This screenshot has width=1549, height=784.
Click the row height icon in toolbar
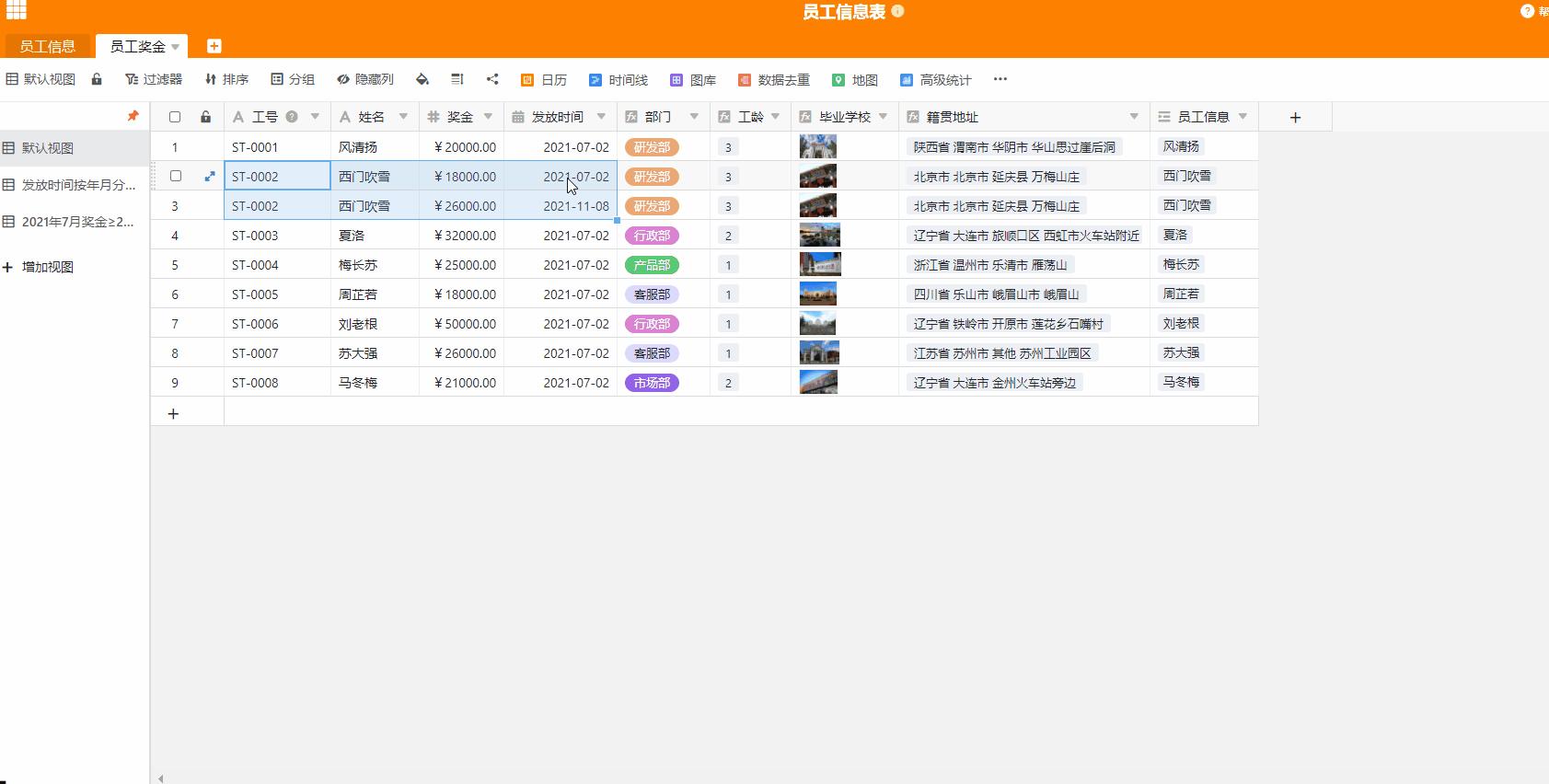click(x=457, y=79)
